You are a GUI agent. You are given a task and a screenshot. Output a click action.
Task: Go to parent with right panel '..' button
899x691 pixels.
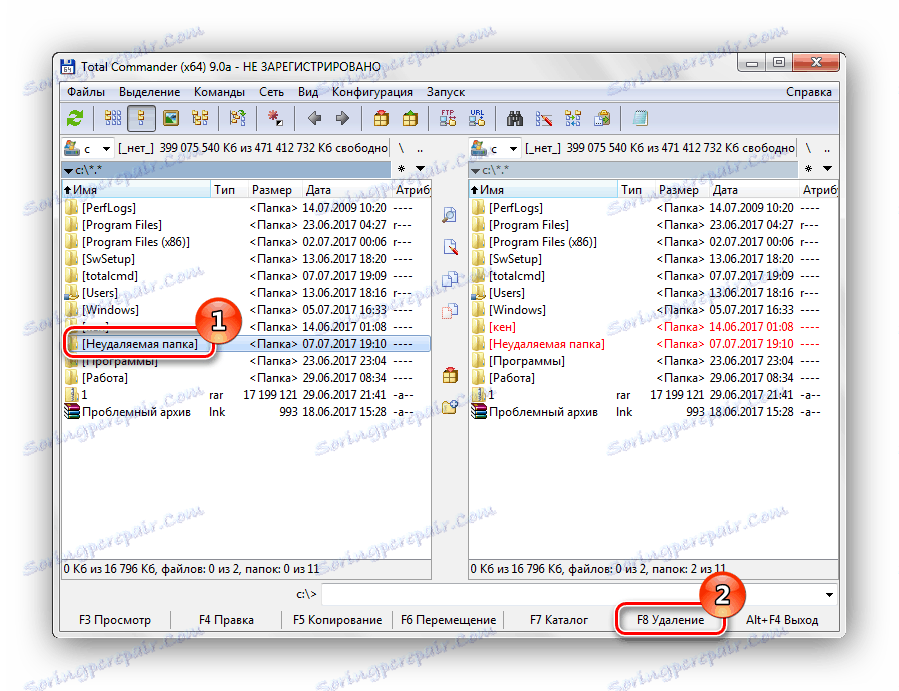point(827,149)
